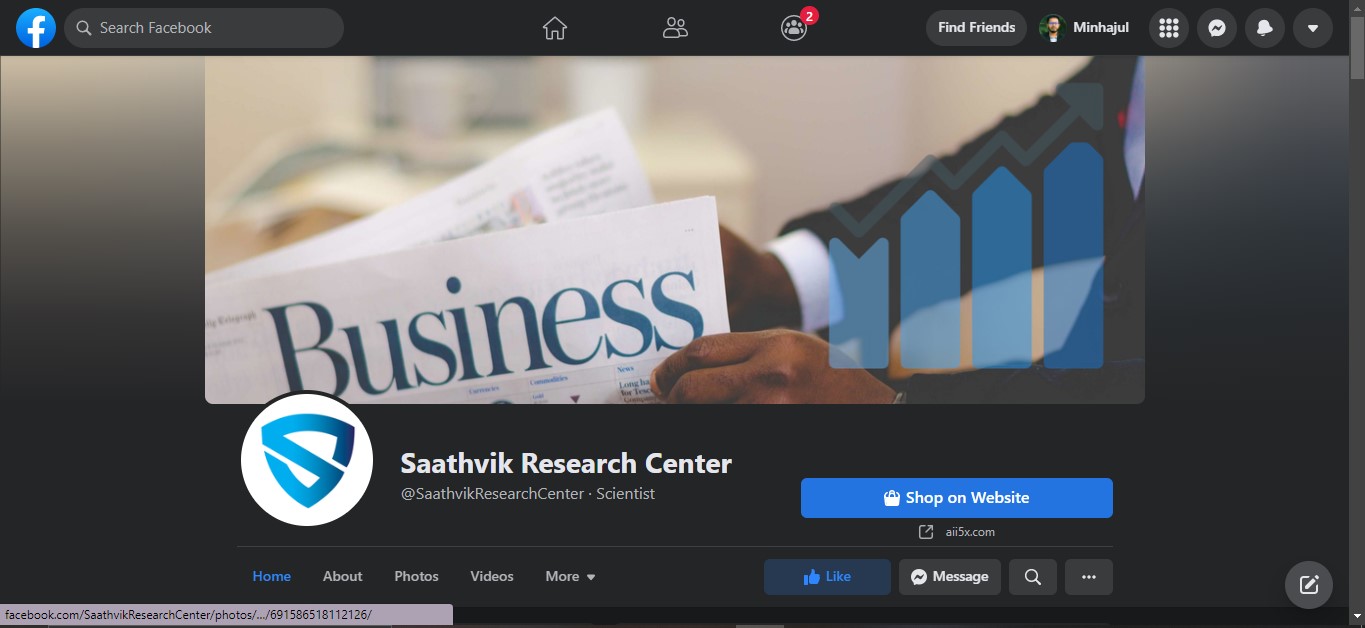The width and height of the screenshot is (1365, 628).
Task: Switch to the About tab
Action: (343, 577)
